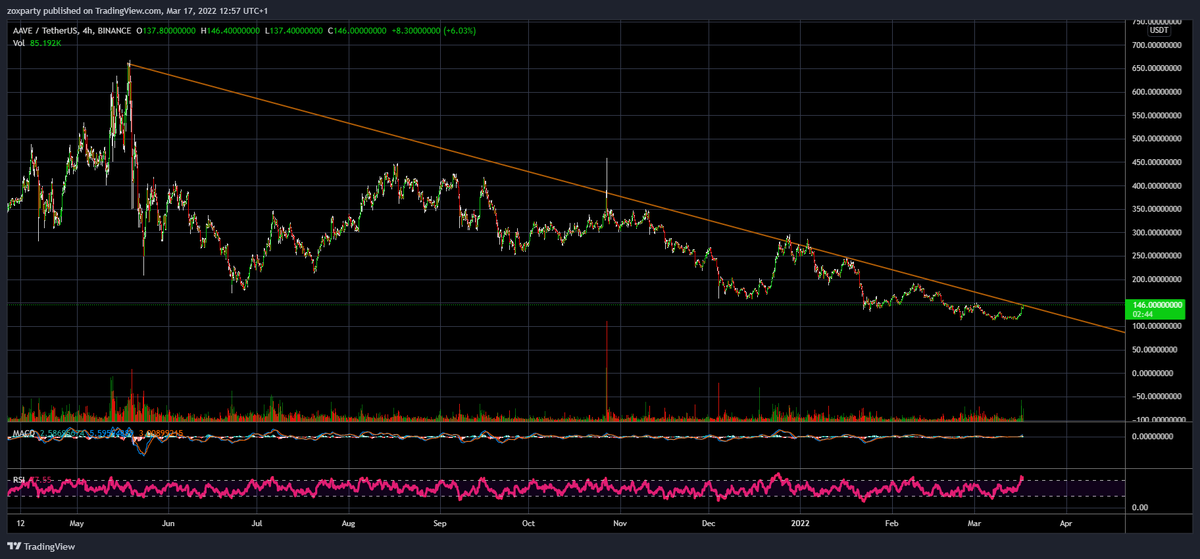Image resolution: width=1200 pixels, height=559 pixels.
Task: Click the Sep label on time axis
Action: tap(439, 522)
